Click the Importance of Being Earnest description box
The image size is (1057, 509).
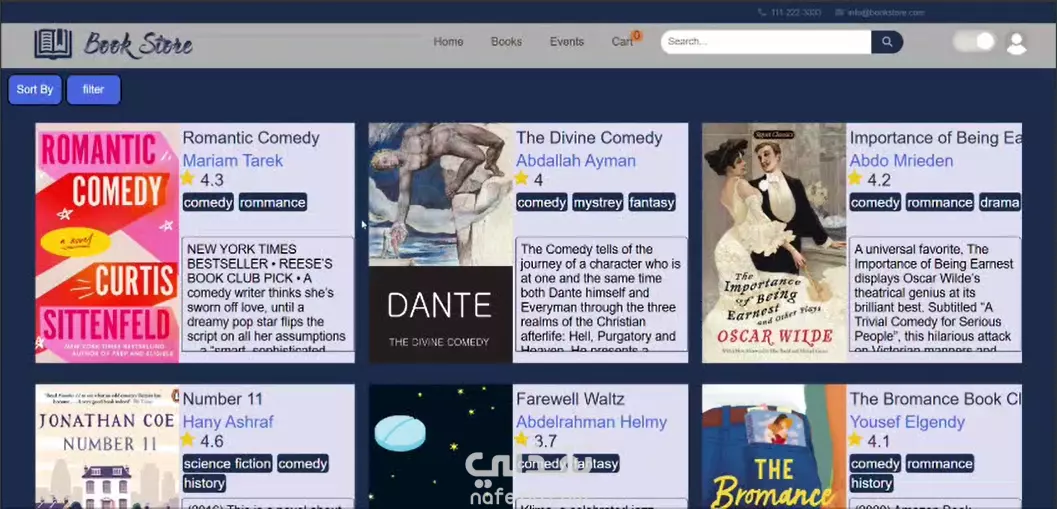tap(935, 294)
